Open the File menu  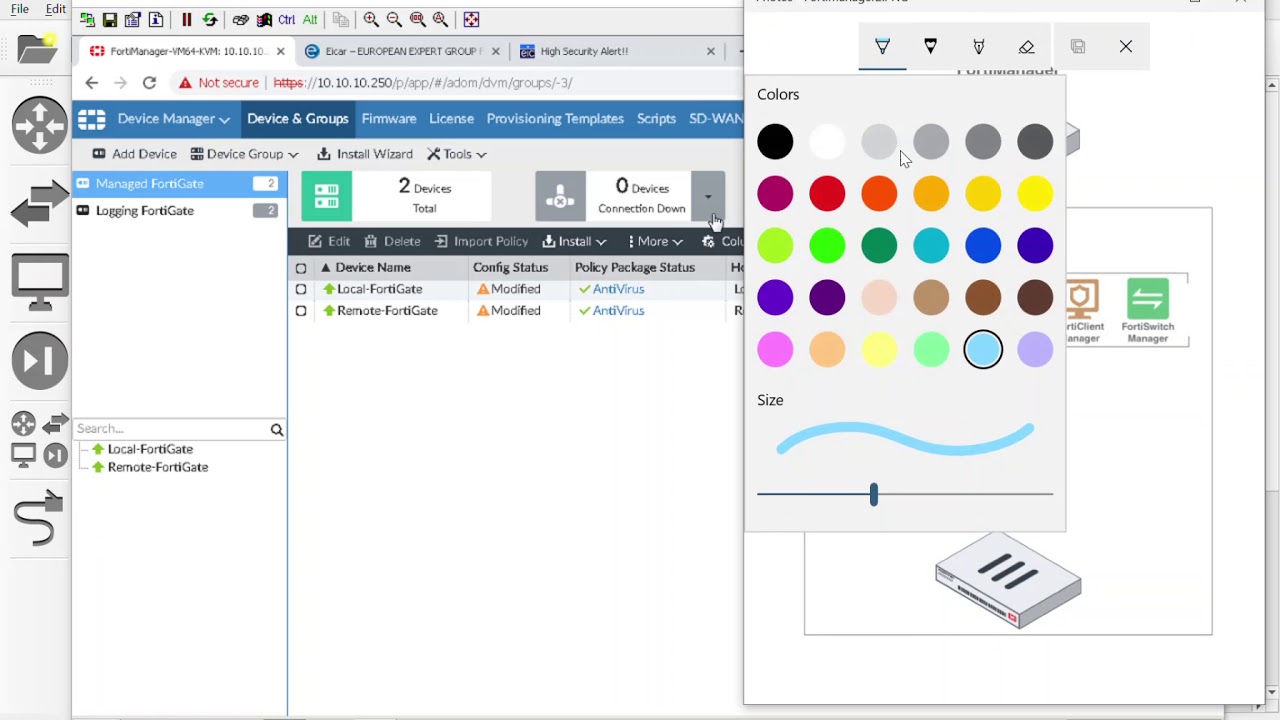[20, 9]
